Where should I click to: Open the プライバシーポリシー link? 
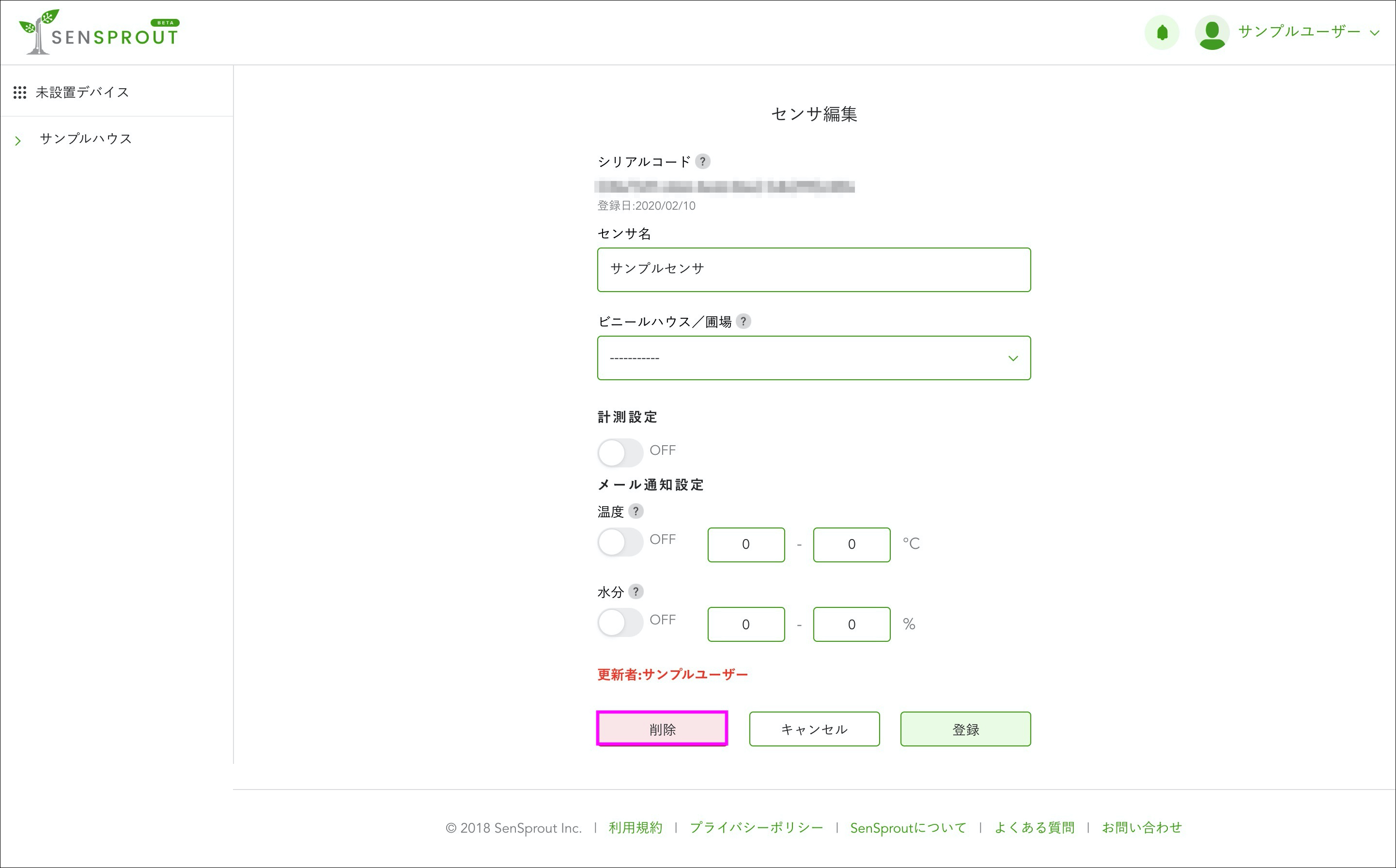[756, 827]
